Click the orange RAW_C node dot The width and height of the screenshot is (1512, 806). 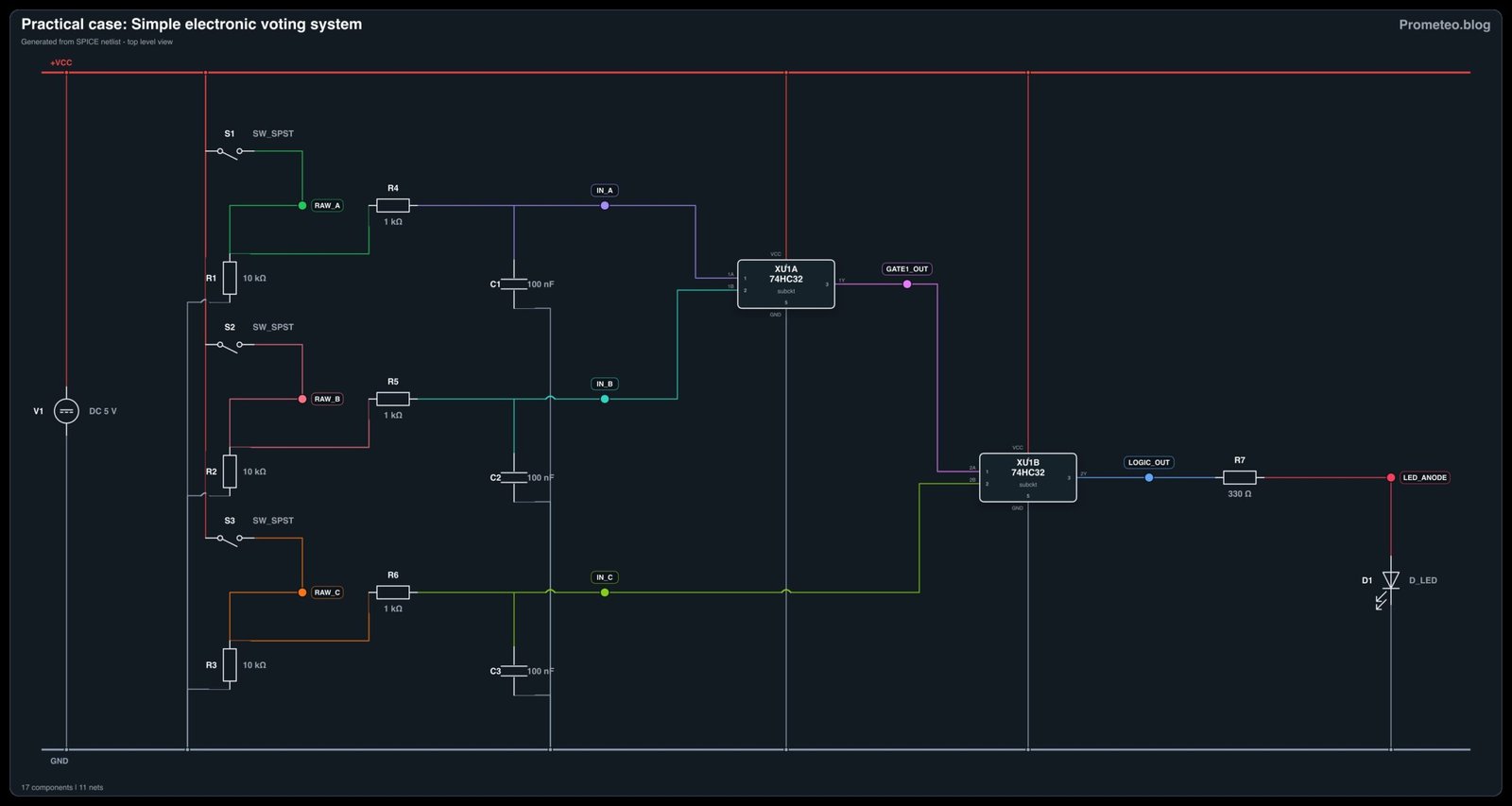pos(302,592)
